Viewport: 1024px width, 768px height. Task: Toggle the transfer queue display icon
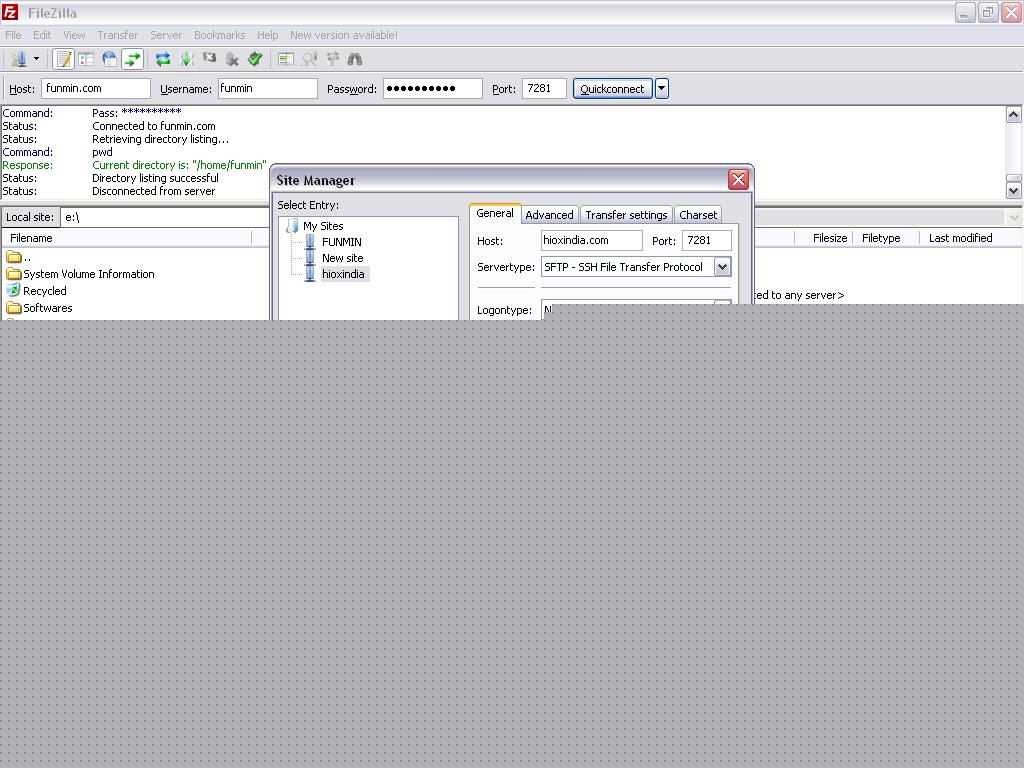[x=133, y=59]
